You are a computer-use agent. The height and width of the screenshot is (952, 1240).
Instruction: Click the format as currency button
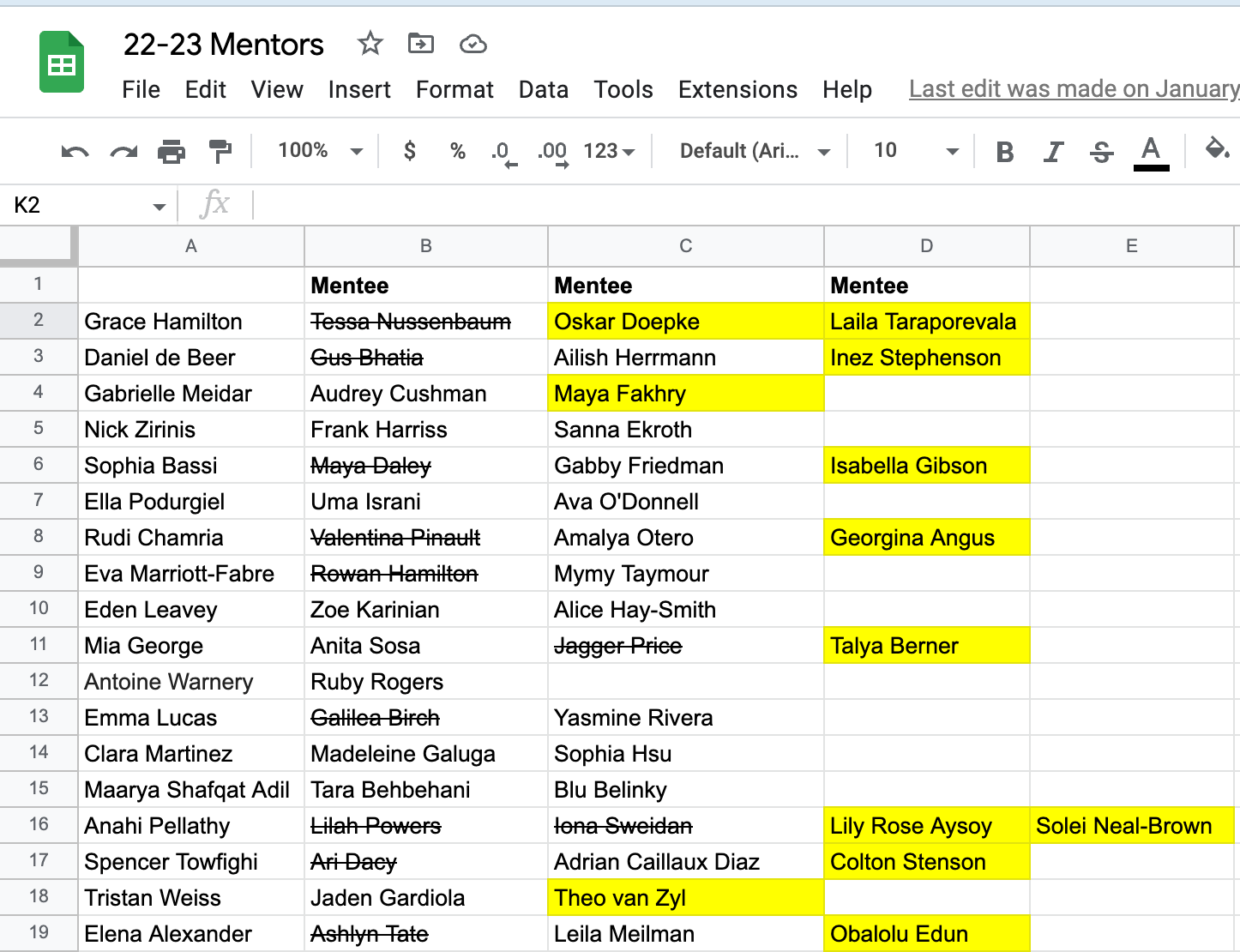[410, 151]
